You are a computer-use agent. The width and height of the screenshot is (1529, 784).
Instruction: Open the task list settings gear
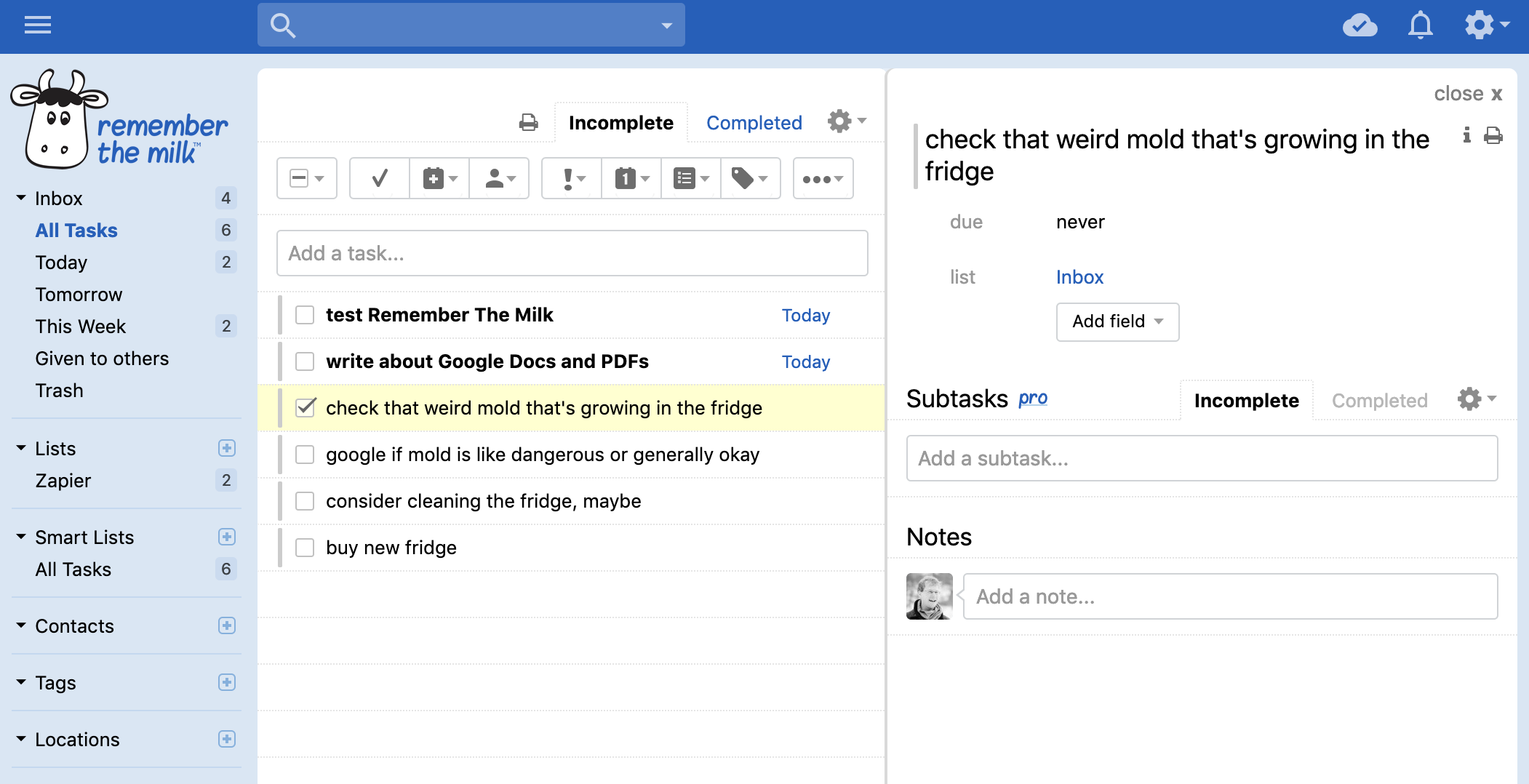click(x=847, y=121)
